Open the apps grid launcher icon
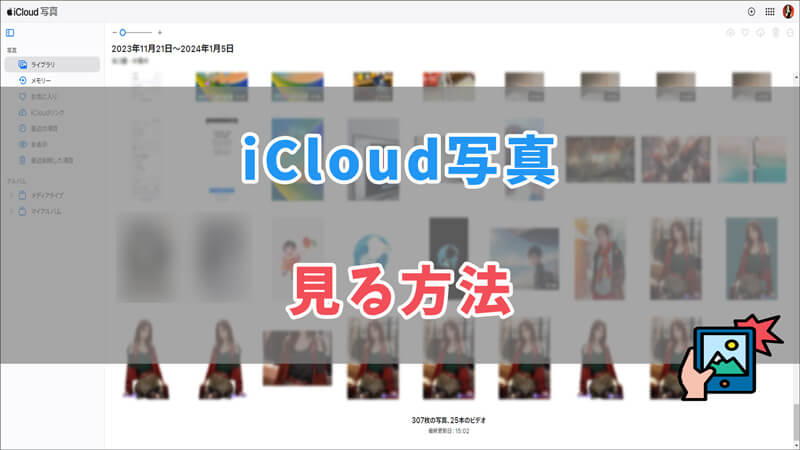This screenshot has height=450, width=800. pos(770,12)
